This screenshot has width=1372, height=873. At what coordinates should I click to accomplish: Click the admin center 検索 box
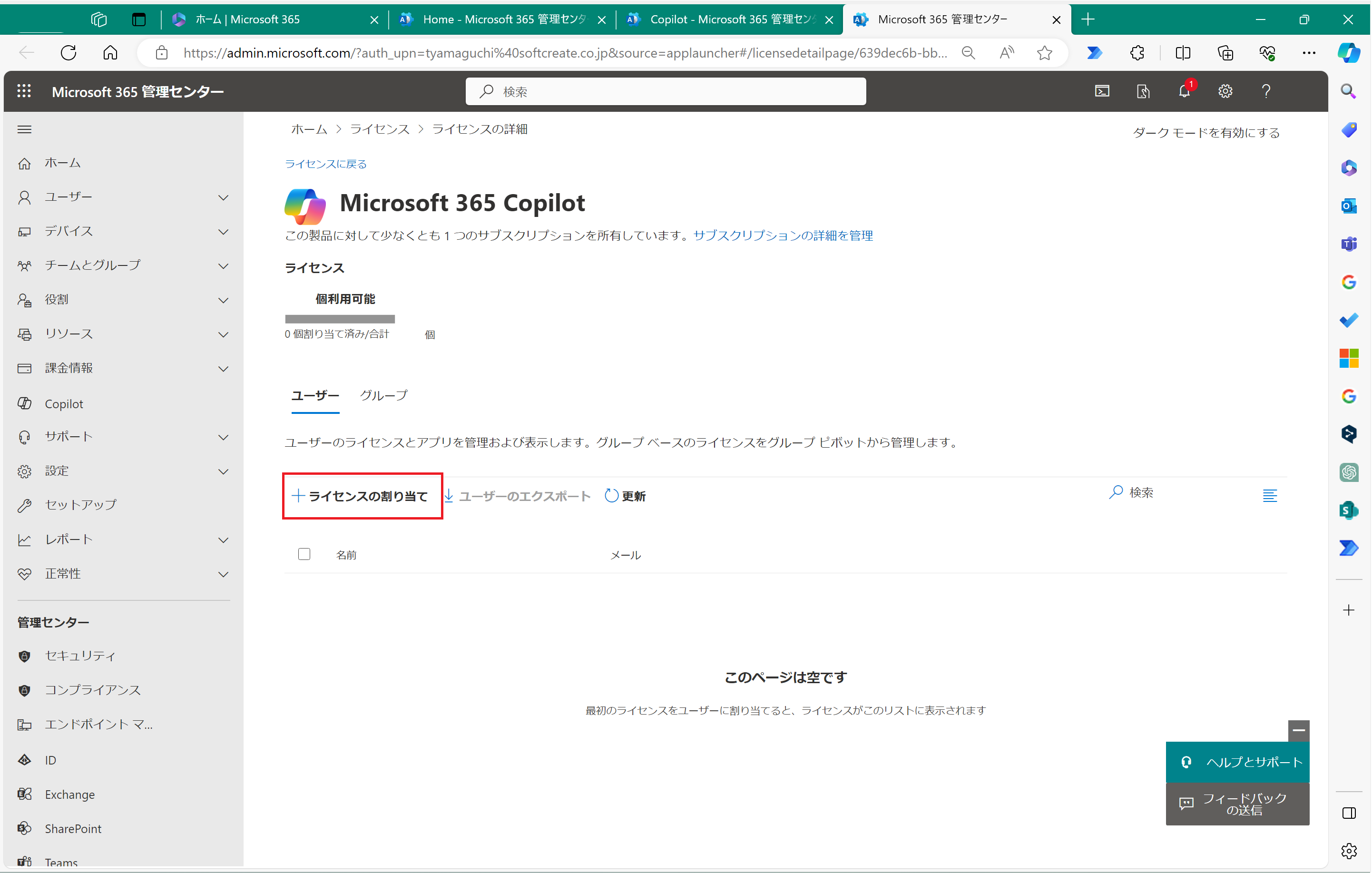point(666,91)
